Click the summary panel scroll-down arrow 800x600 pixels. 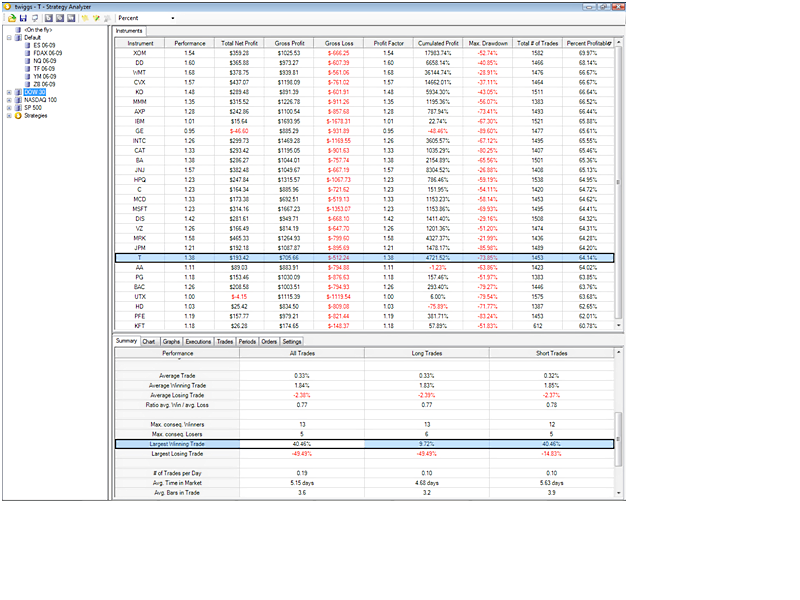[x=618, y=493]
